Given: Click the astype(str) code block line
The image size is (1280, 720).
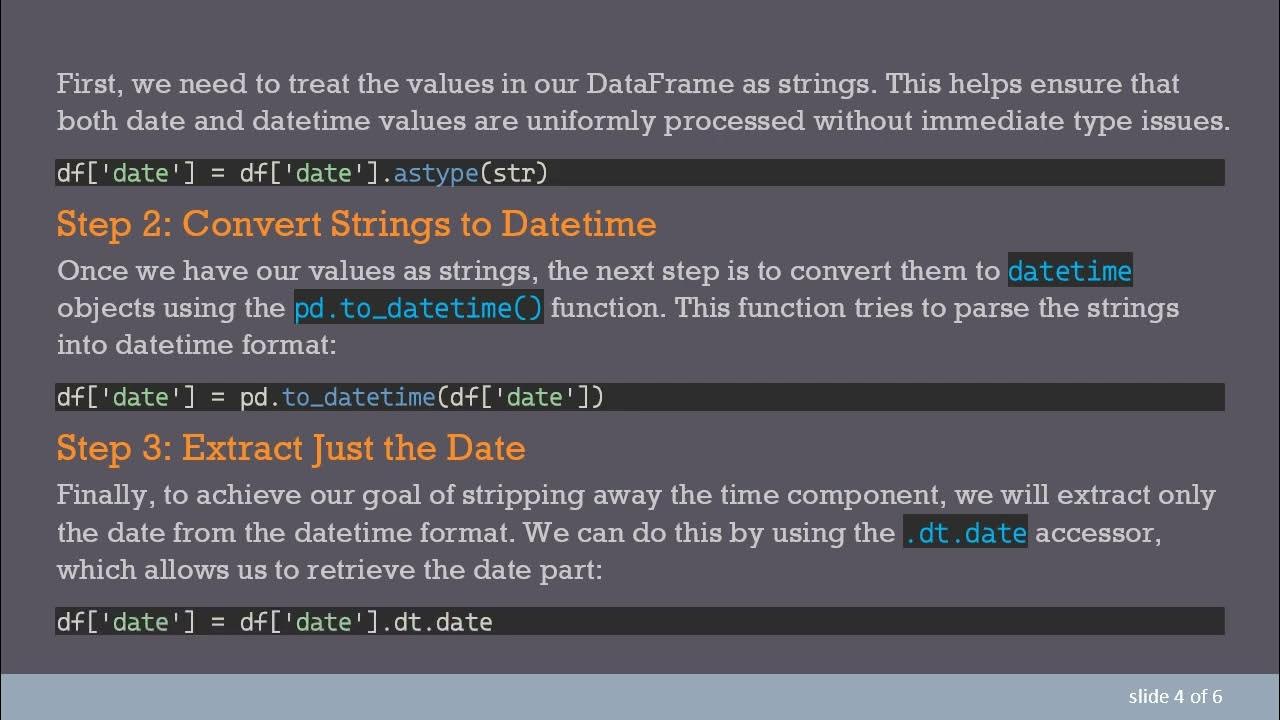Looking at the screenshot, I should coord(640,173).
